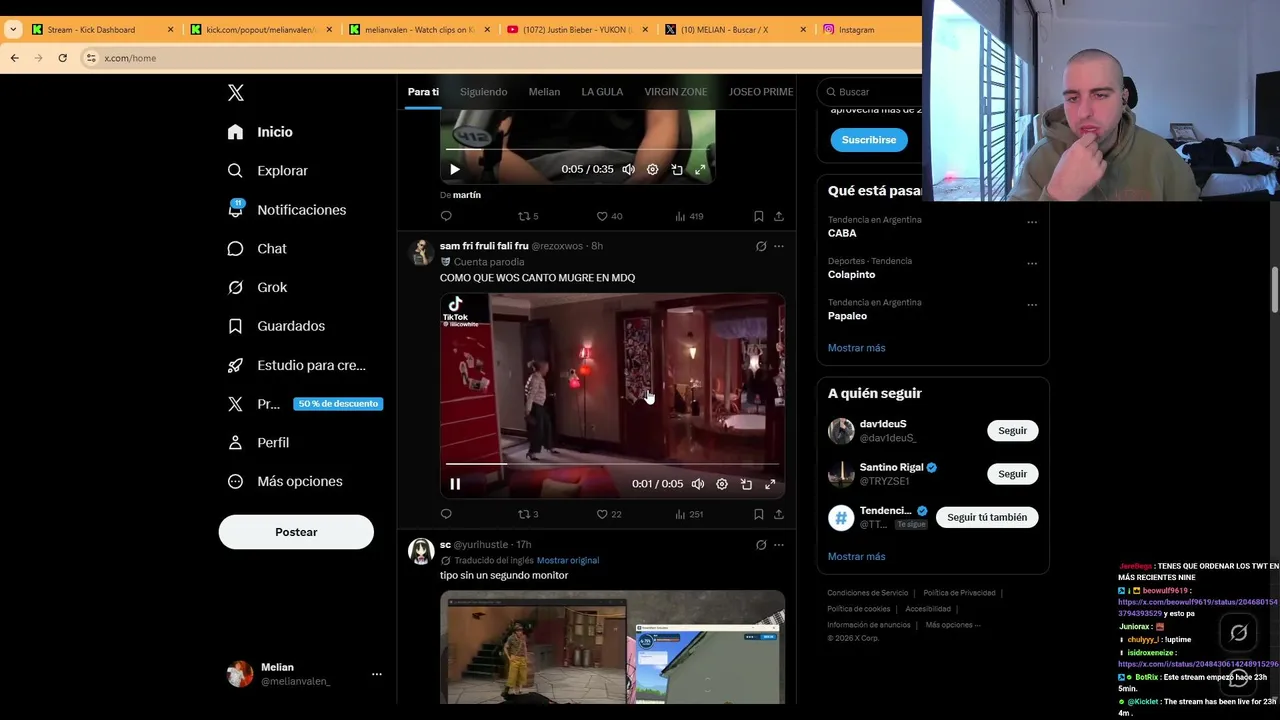Go back in the browser
This screenshot has height=720, width=1280.
point(14,58)
